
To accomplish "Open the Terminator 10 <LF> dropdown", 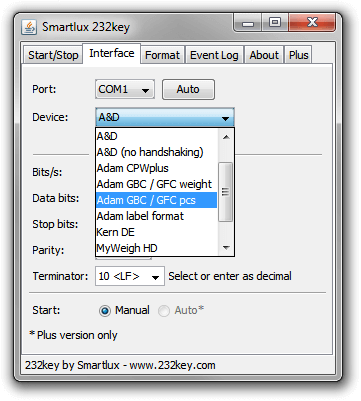I will [130, 276].
